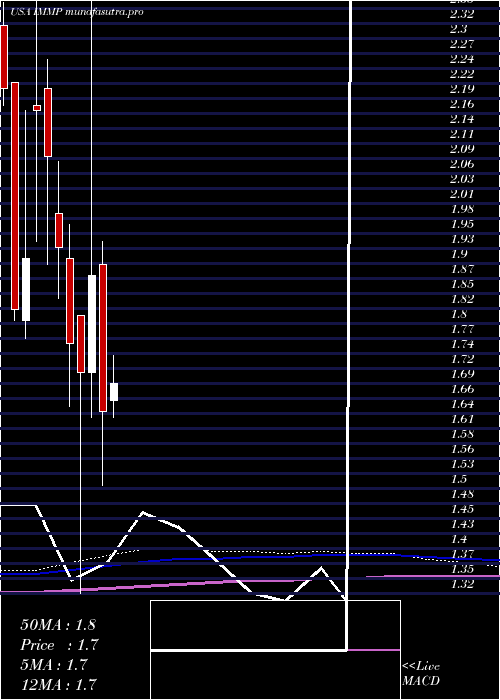Screen dimensions: 500x700
Task: Click the 2.11 price axis label
Action: point(462,134)
